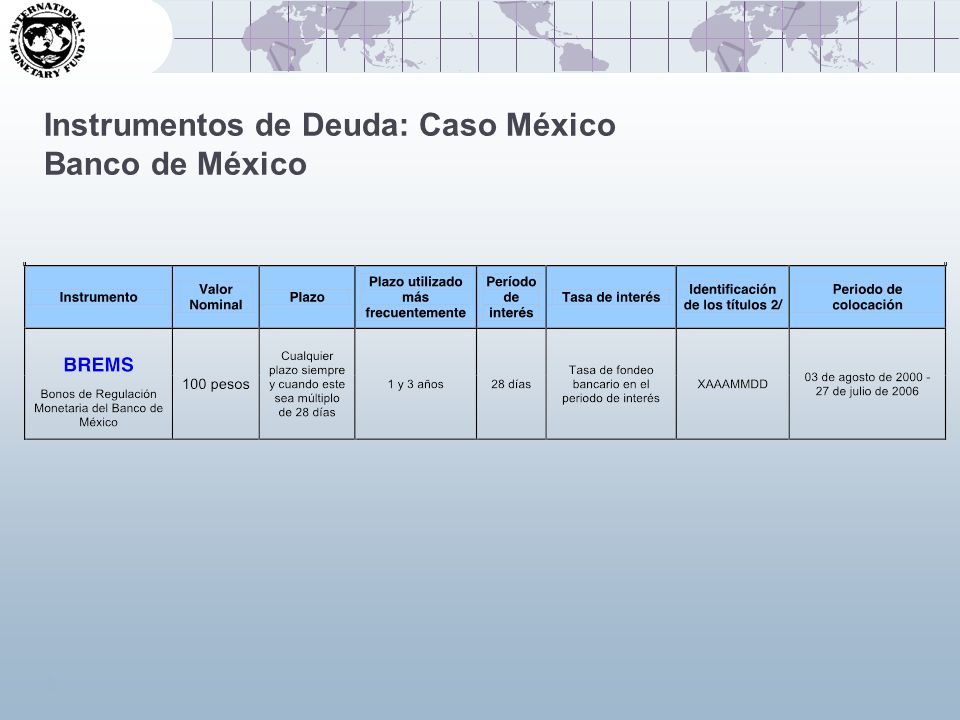Click the 'Tasa de fondeo bancario' cell
Viewport: 960px width, 720px height.
pyautogui.click(x=611, y=384)
